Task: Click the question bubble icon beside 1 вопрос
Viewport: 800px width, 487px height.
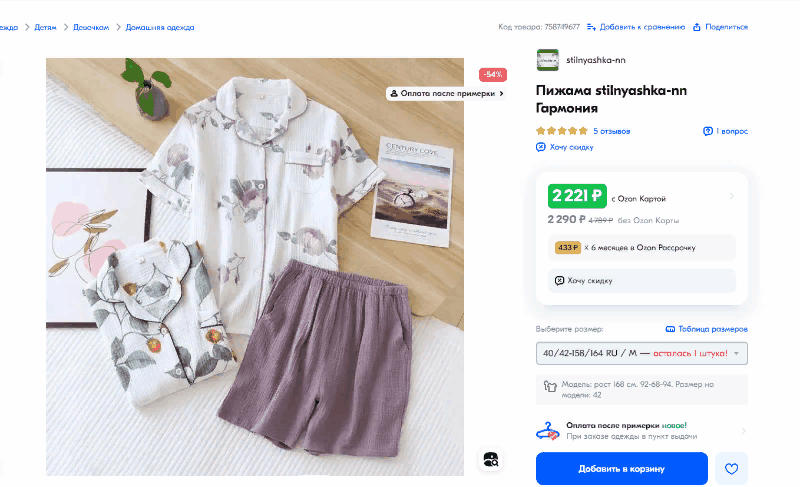Action: pos(707,131)
